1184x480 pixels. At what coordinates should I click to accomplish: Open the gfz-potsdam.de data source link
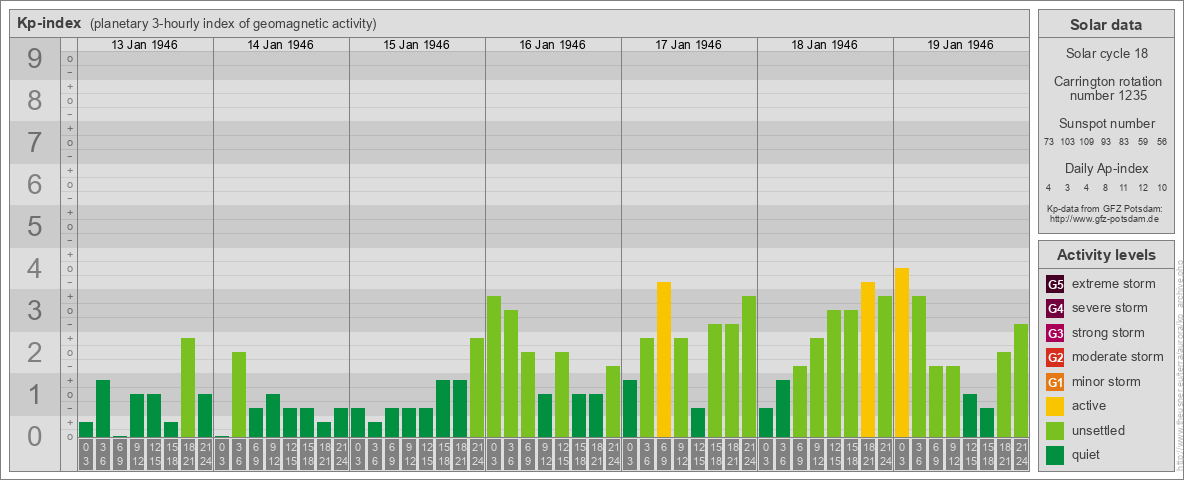[1106, 219]
